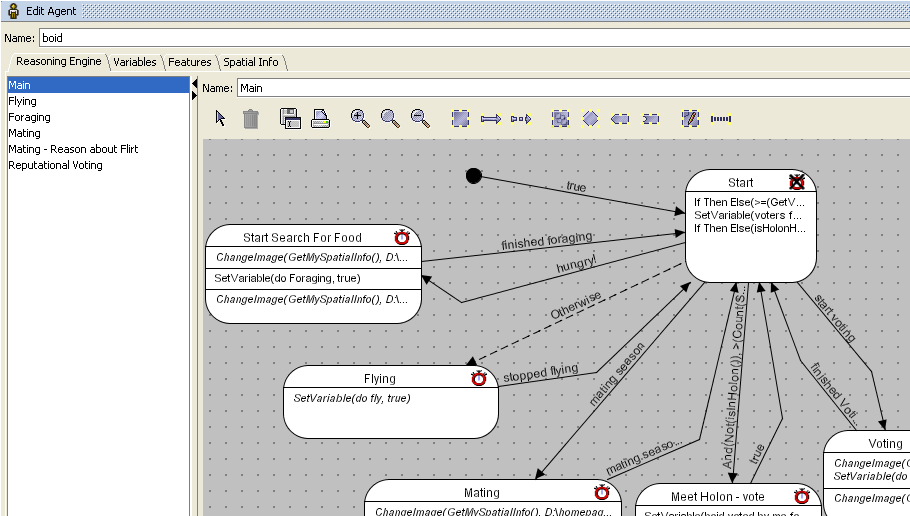Click the trash delete icon
This screenshot has width=910, height=516.
click(251, 119)
